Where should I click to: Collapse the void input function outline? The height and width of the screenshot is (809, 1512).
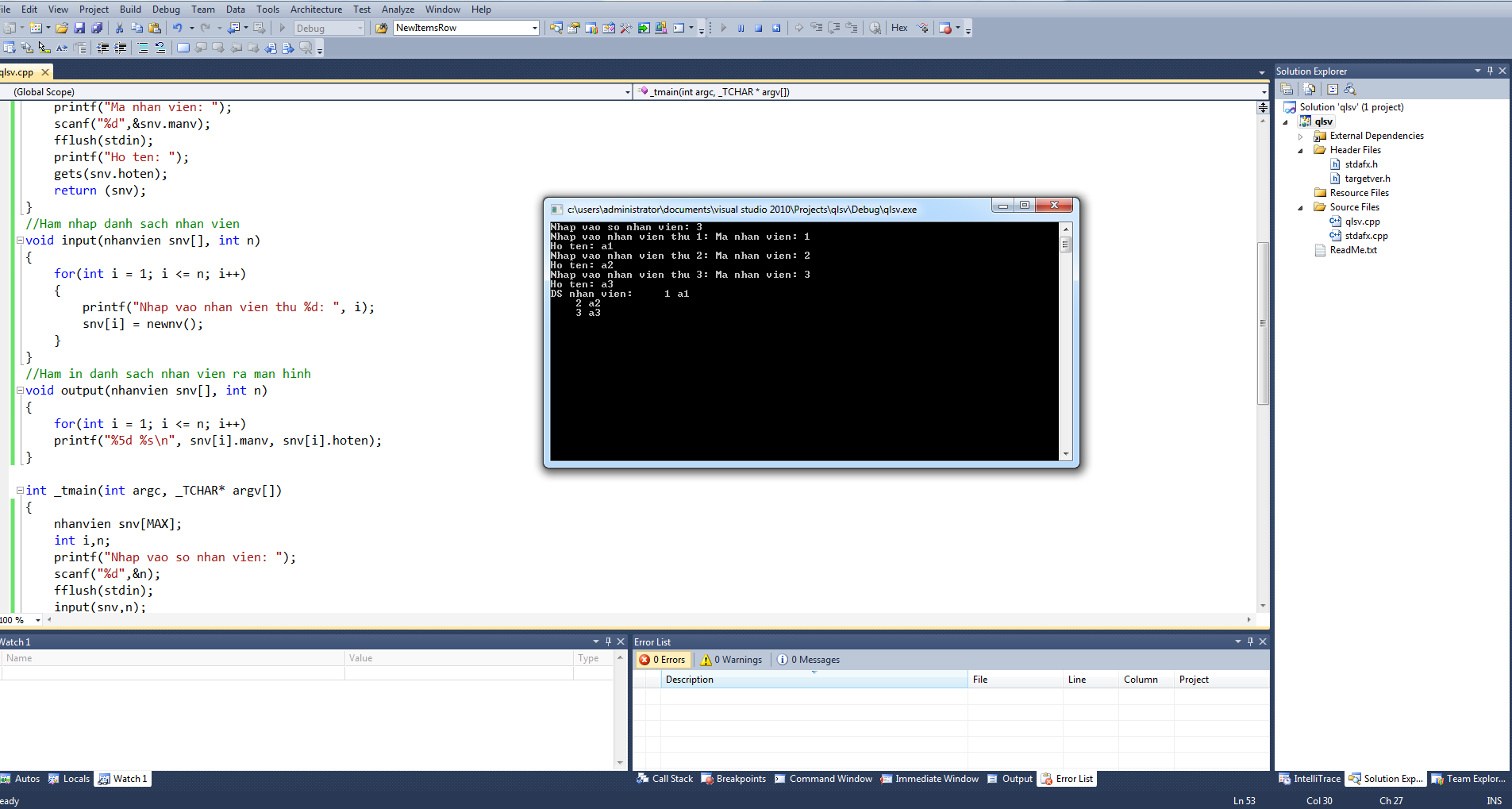coord(20,241)
